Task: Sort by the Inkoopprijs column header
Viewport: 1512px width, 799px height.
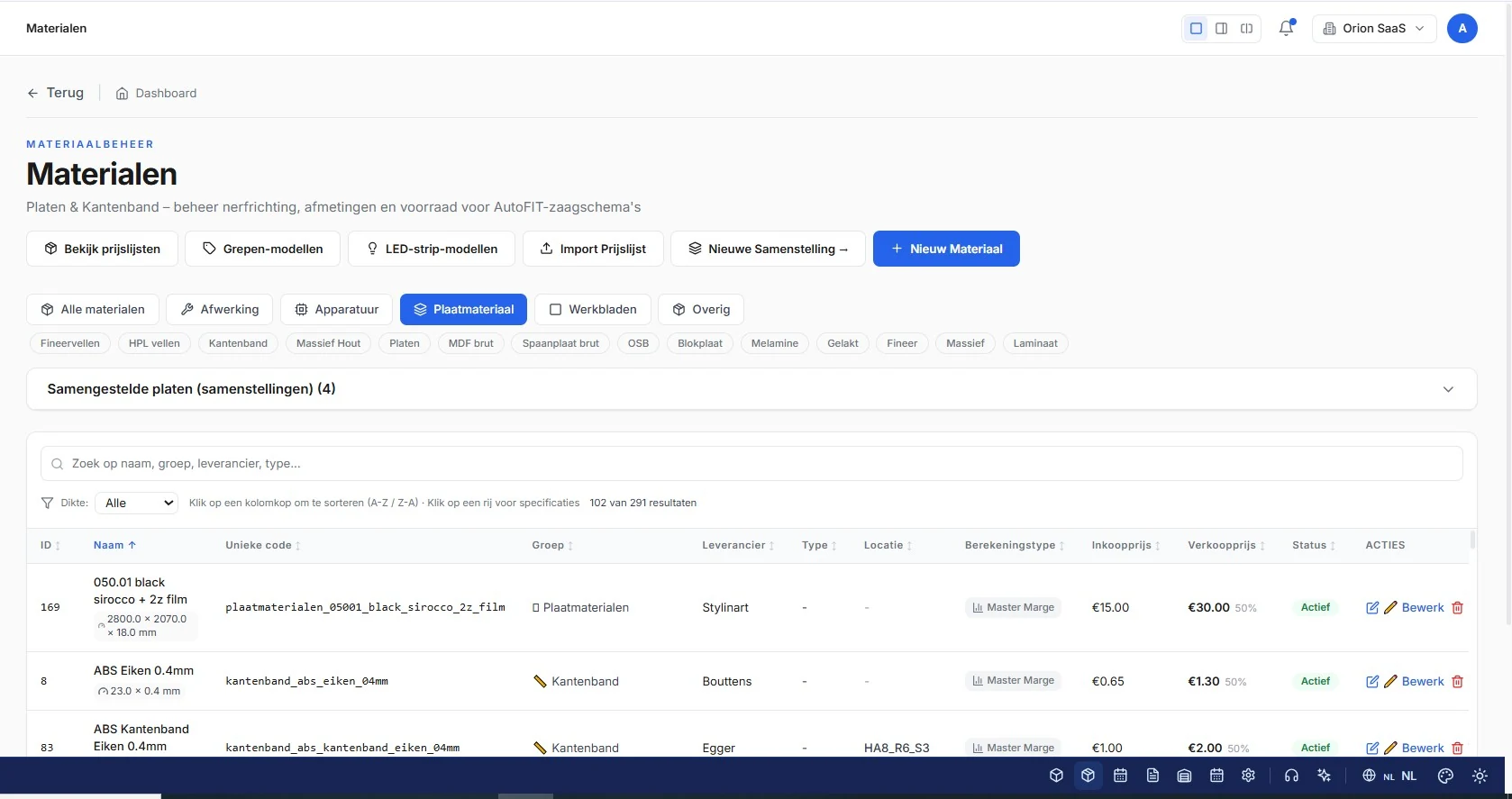Action: click(1125, 546)
